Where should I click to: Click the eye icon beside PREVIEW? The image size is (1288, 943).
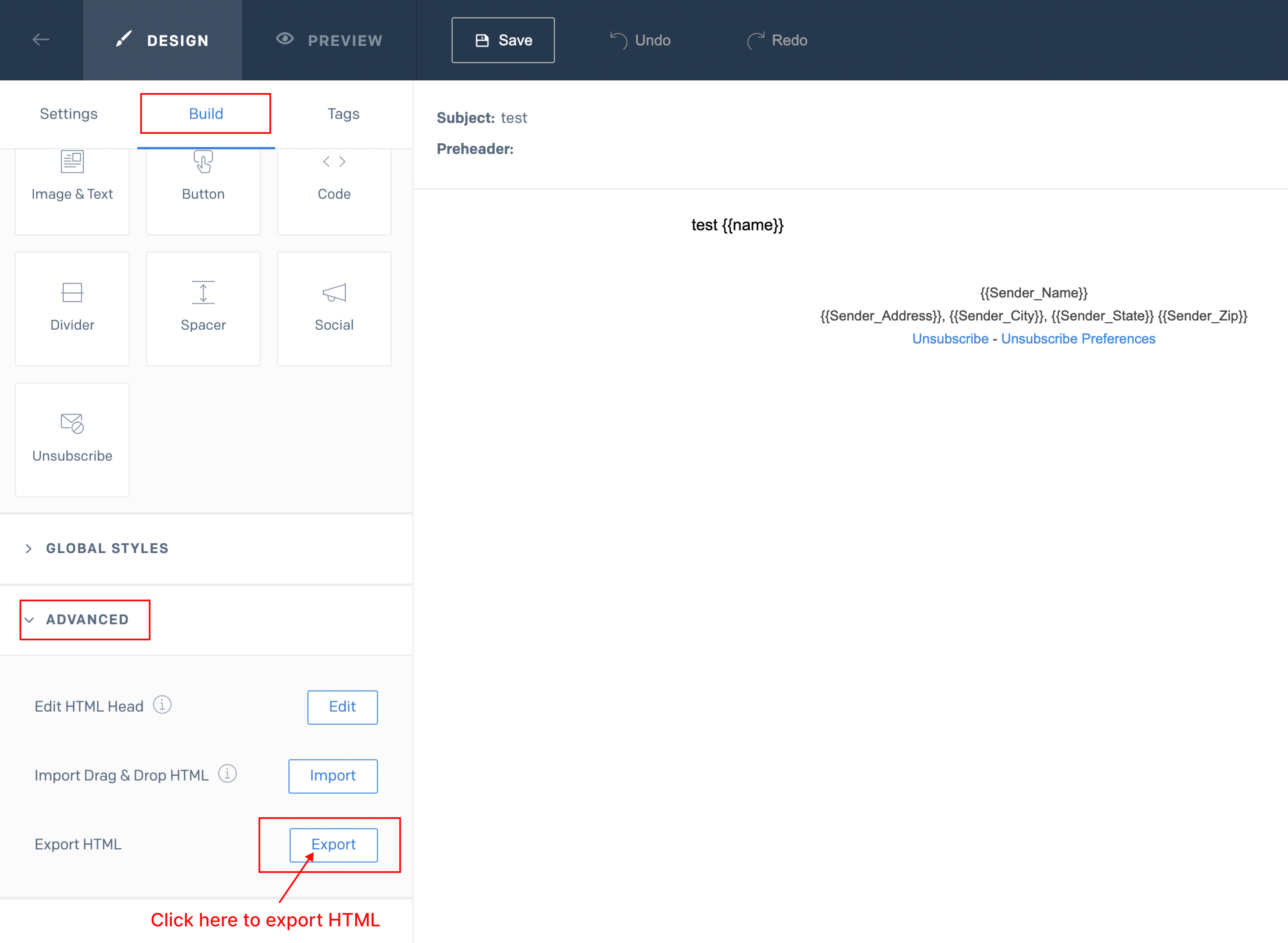(x=285, y=38)
